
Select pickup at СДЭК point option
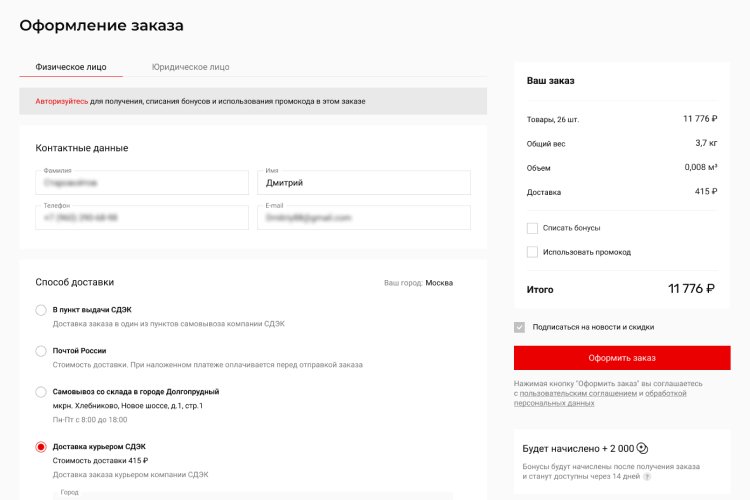point(41,310)
